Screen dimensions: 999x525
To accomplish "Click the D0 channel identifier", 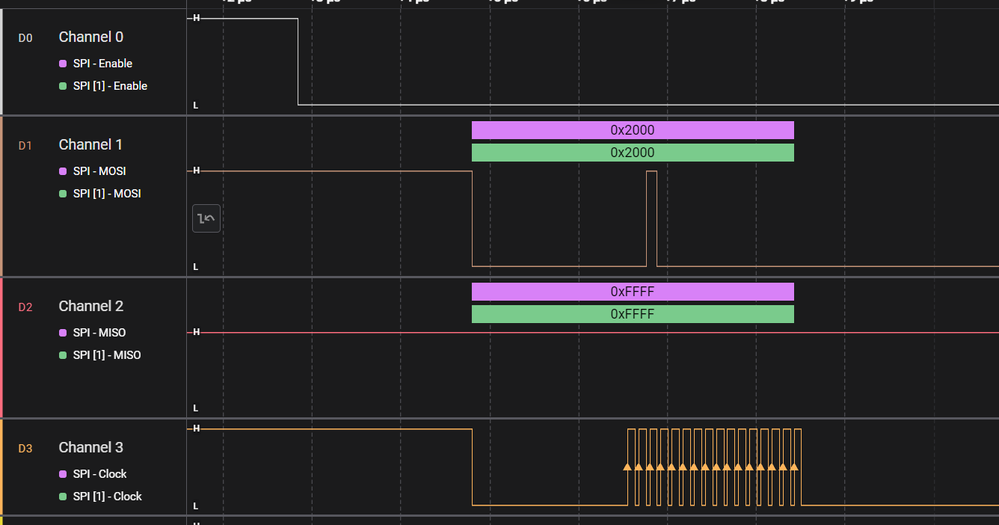I will [25, 38].
